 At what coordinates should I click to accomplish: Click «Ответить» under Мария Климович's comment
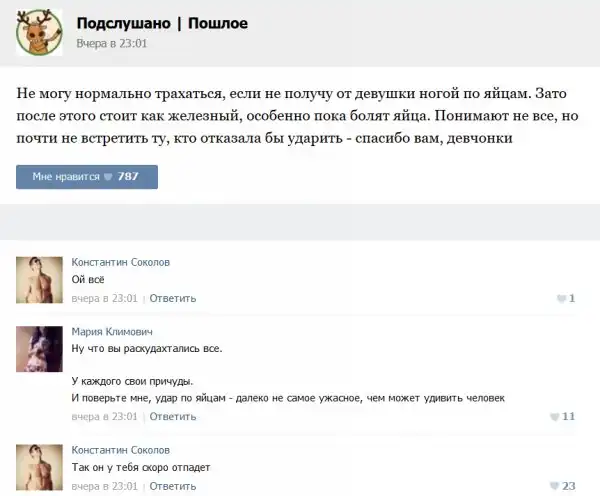(x=173, y=416)
